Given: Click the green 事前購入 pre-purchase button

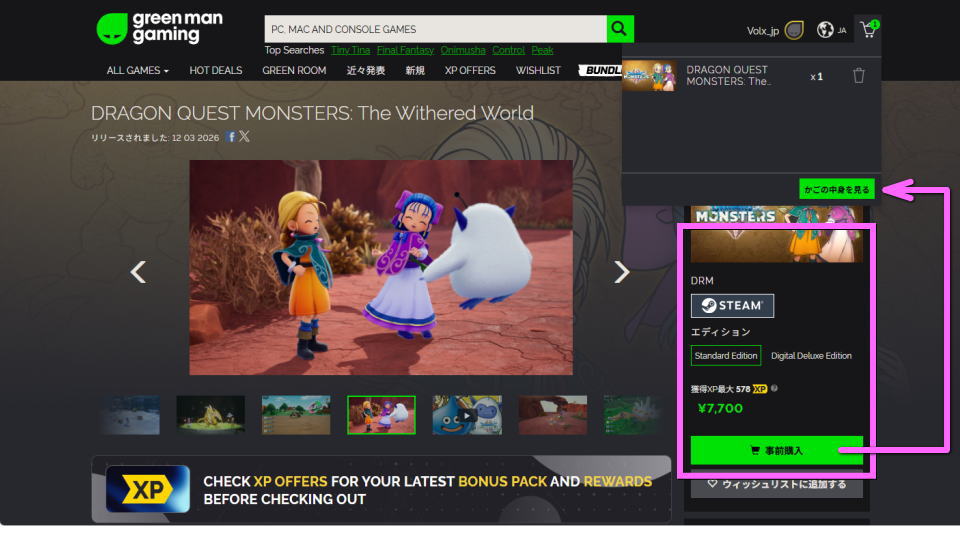Looking at the screenshot, I should 776,451.
